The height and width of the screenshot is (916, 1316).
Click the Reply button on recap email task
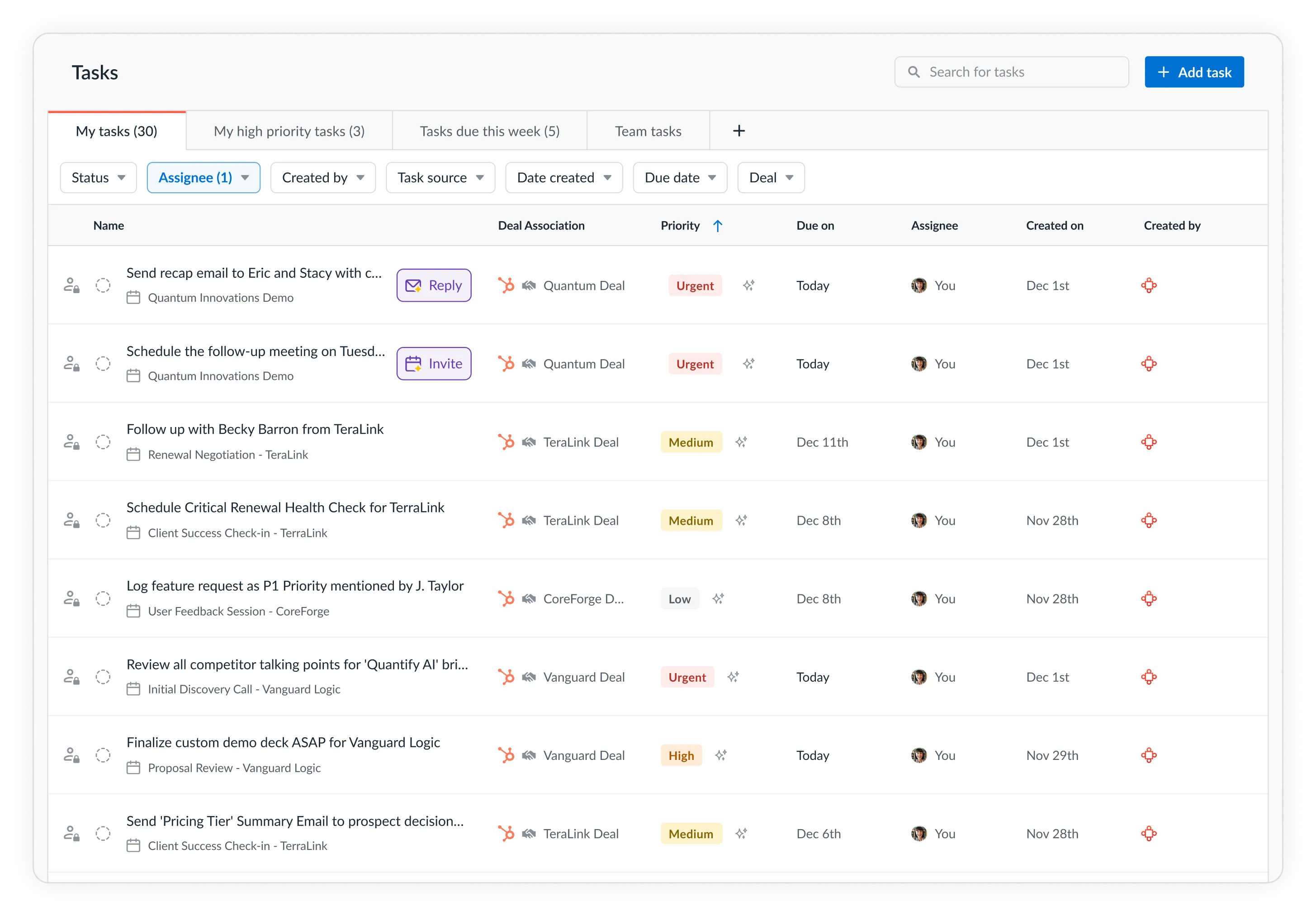(x=434, y=285)
